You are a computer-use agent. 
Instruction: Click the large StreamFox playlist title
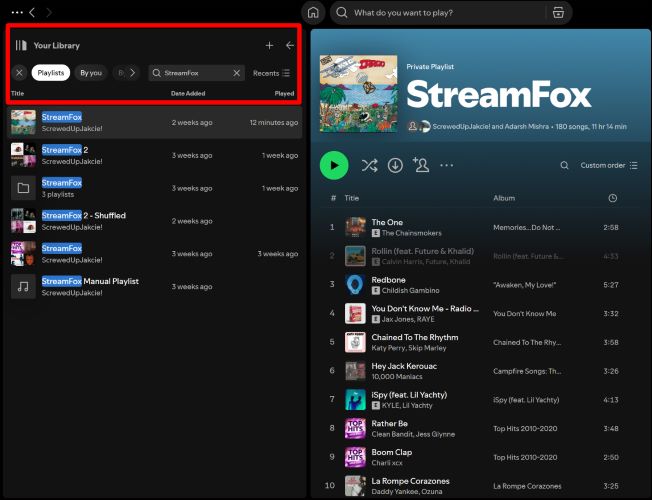click(499, 94)
